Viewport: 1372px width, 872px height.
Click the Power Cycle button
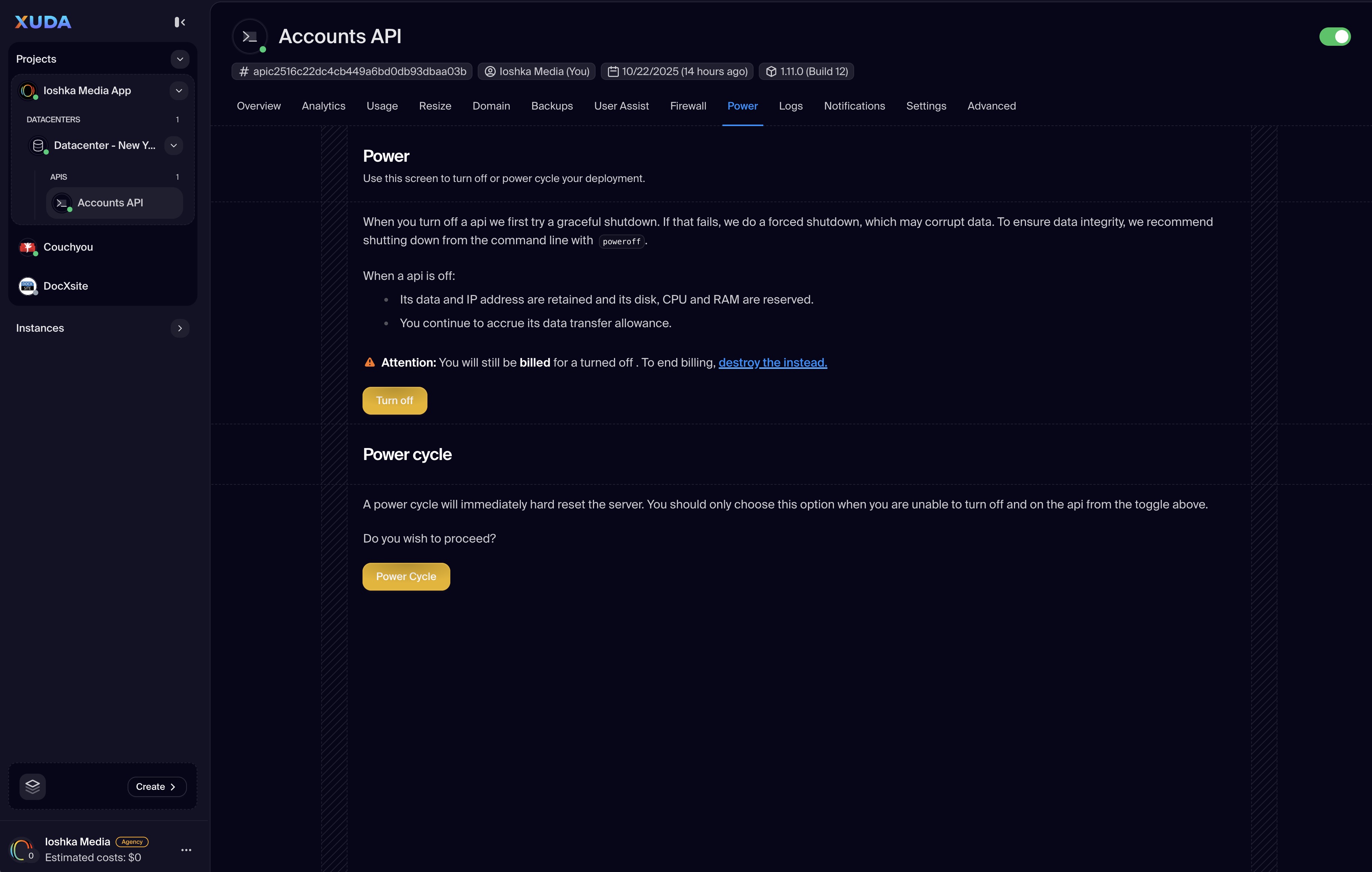click(406, 576)
